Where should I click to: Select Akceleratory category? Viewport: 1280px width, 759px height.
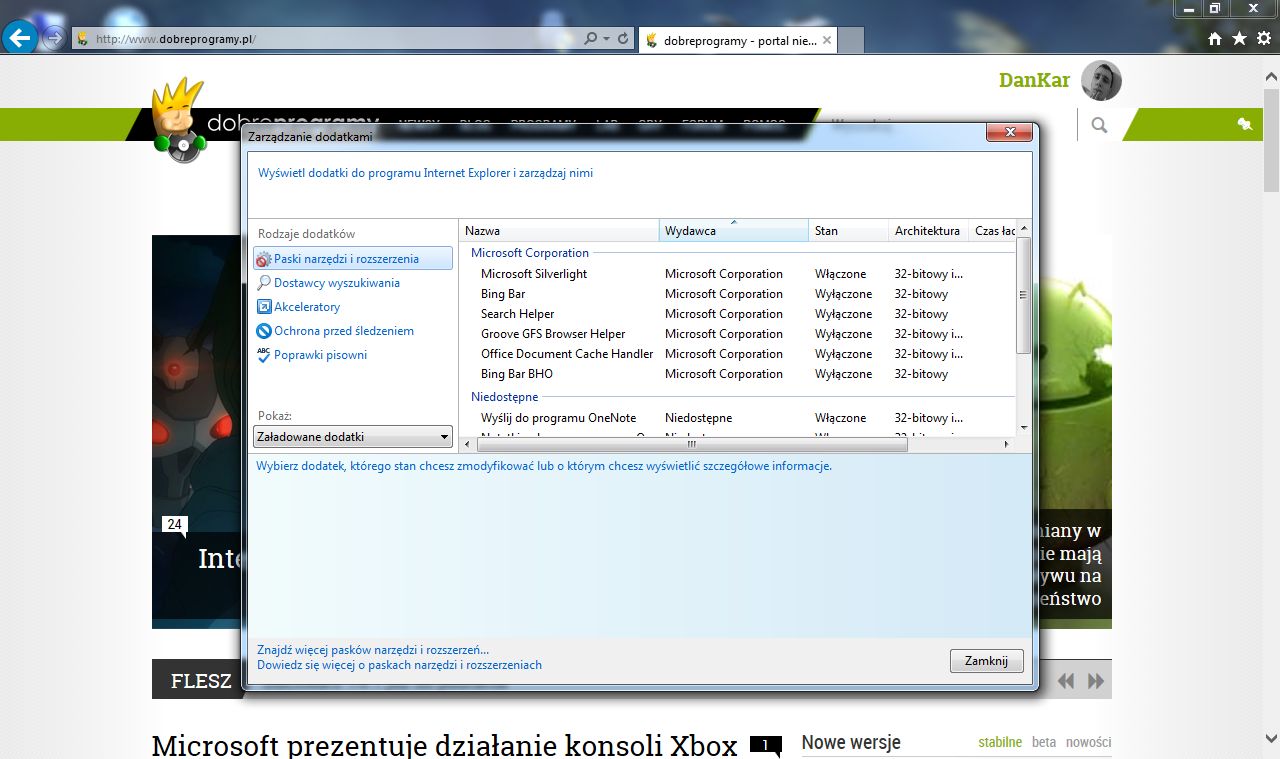point(307,307)
